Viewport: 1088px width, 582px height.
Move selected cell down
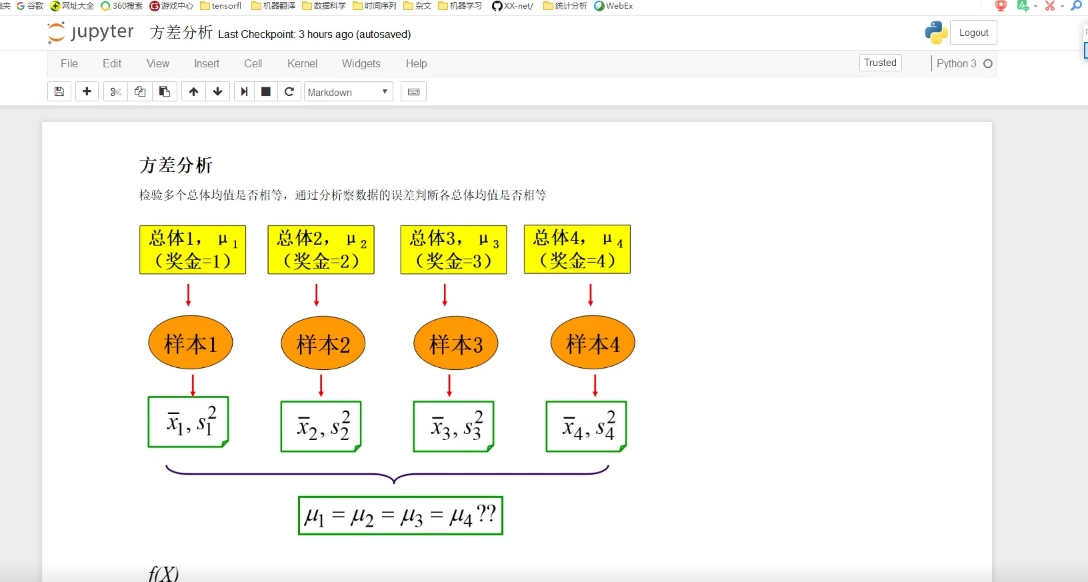point(217,91)
